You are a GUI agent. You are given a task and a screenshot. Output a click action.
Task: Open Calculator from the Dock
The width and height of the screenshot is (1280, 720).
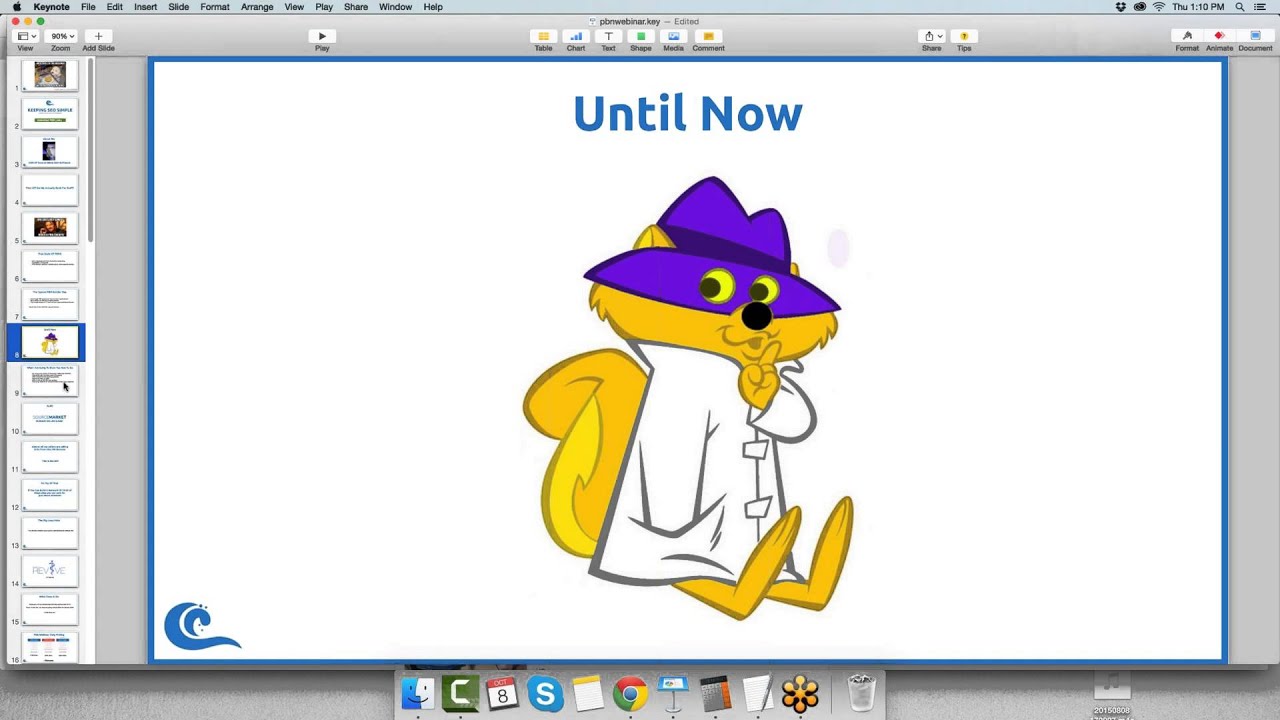pos(715,693)
